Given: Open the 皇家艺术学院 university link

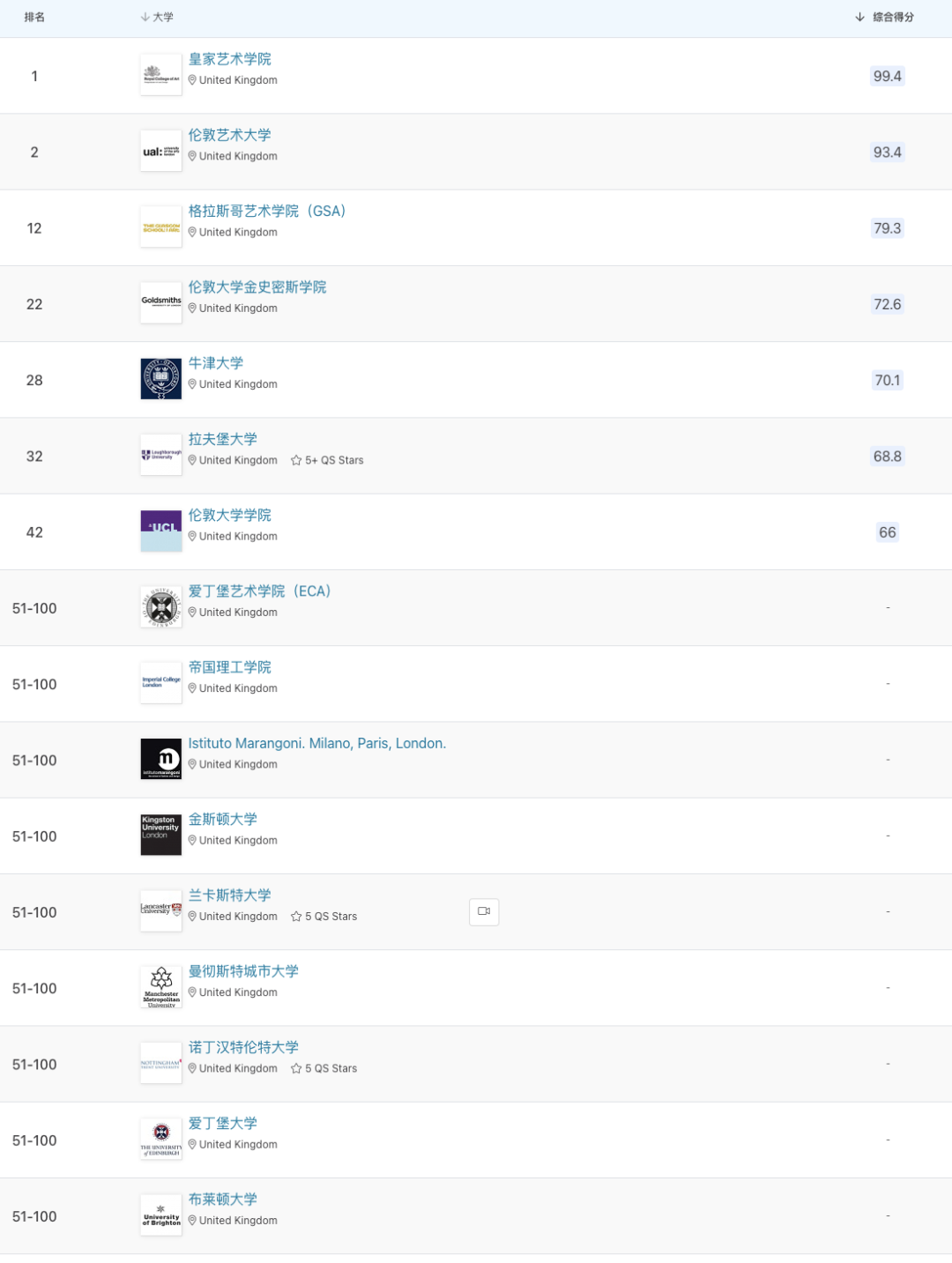Looking at the screenshot, I should pyautogui.click(x=230, y=59).
